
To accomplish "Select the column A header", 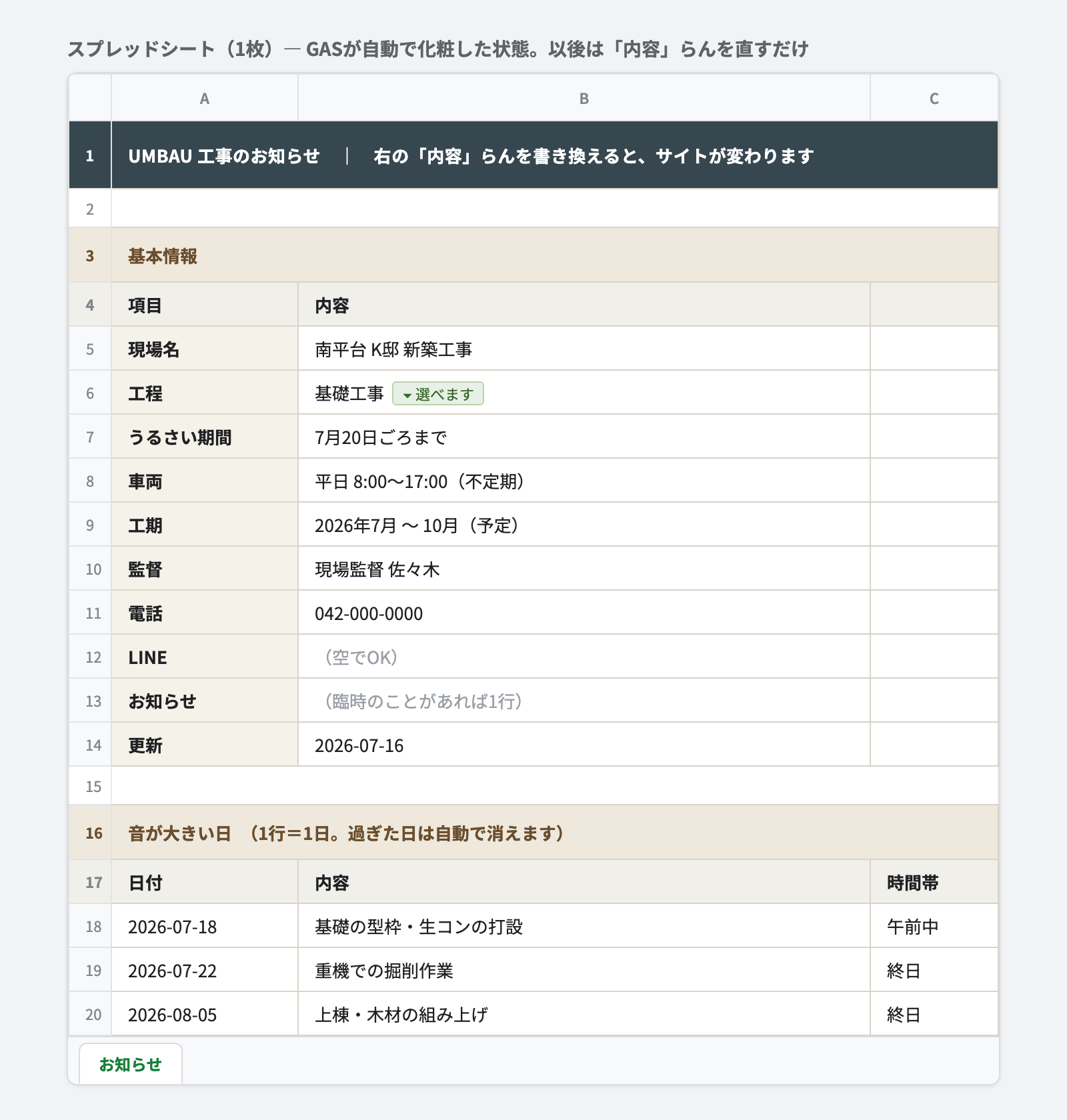I will pos(204,99).
